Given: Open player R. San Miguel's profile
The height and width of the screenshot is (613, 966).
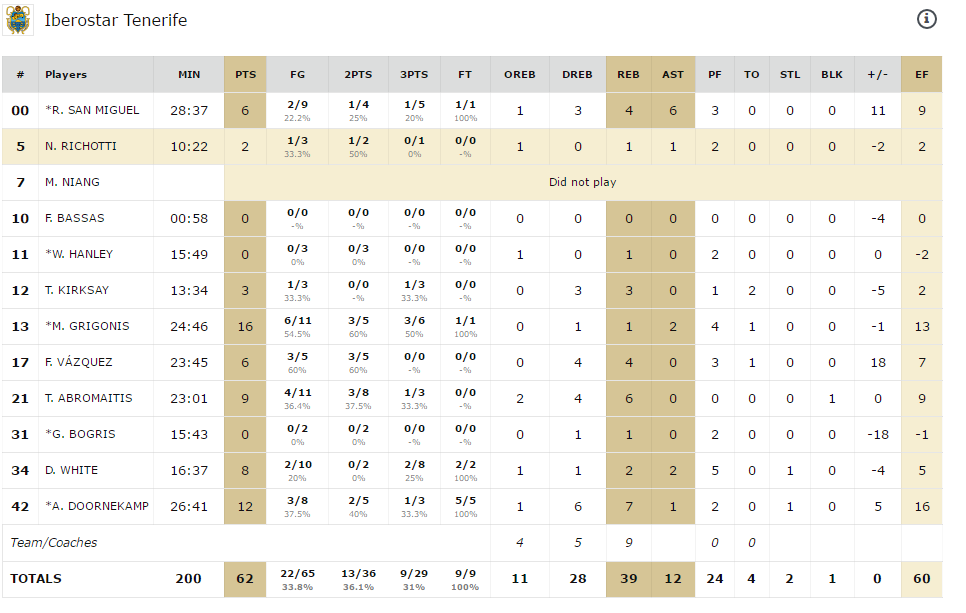Looking at the screenshot, I should (x=96, y=110).
